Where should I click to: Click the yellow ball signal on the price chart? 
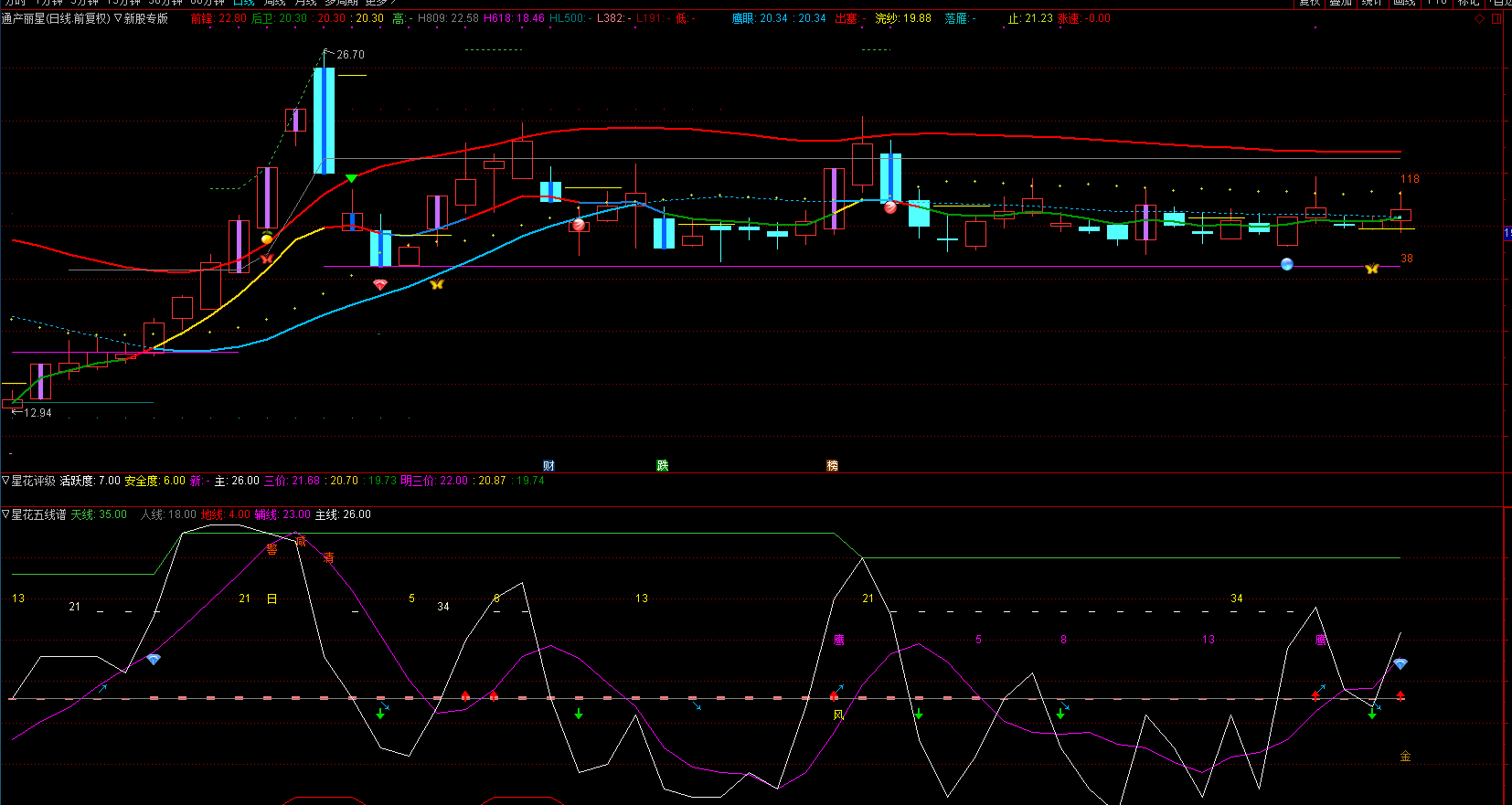pos(267,239)
